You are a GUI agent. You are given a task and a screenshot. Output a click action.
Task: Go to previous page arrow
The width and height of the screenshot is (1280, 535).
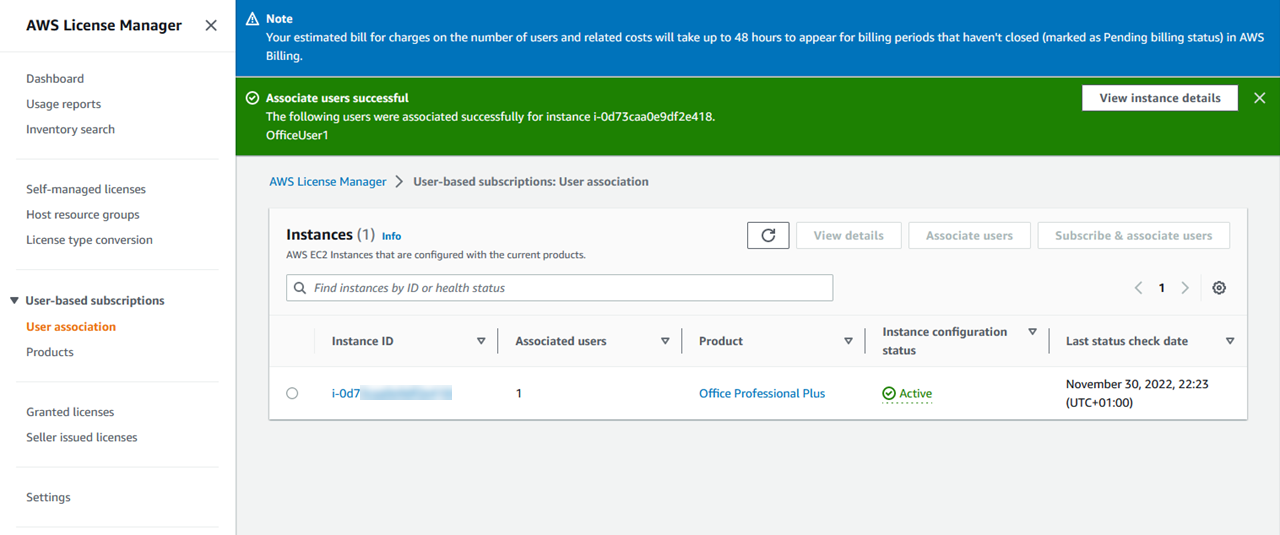tap(1138, 288)
